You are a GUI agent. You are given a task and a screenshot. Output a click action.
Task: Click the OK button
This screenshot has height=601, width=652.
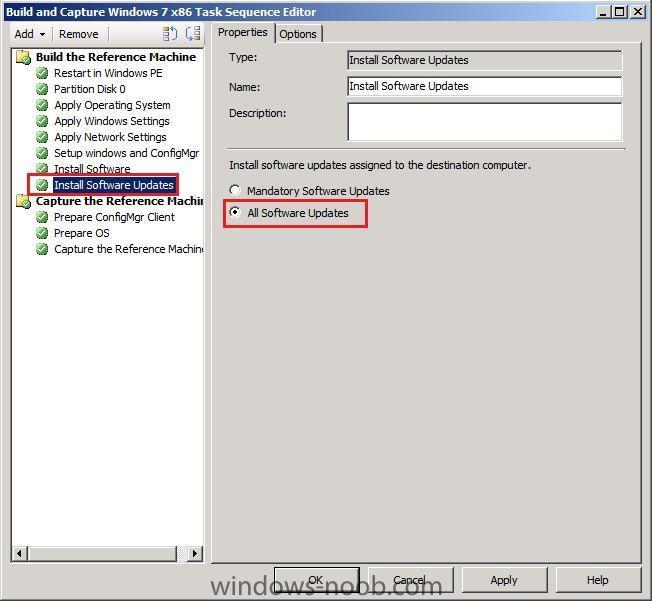point(316,580)
